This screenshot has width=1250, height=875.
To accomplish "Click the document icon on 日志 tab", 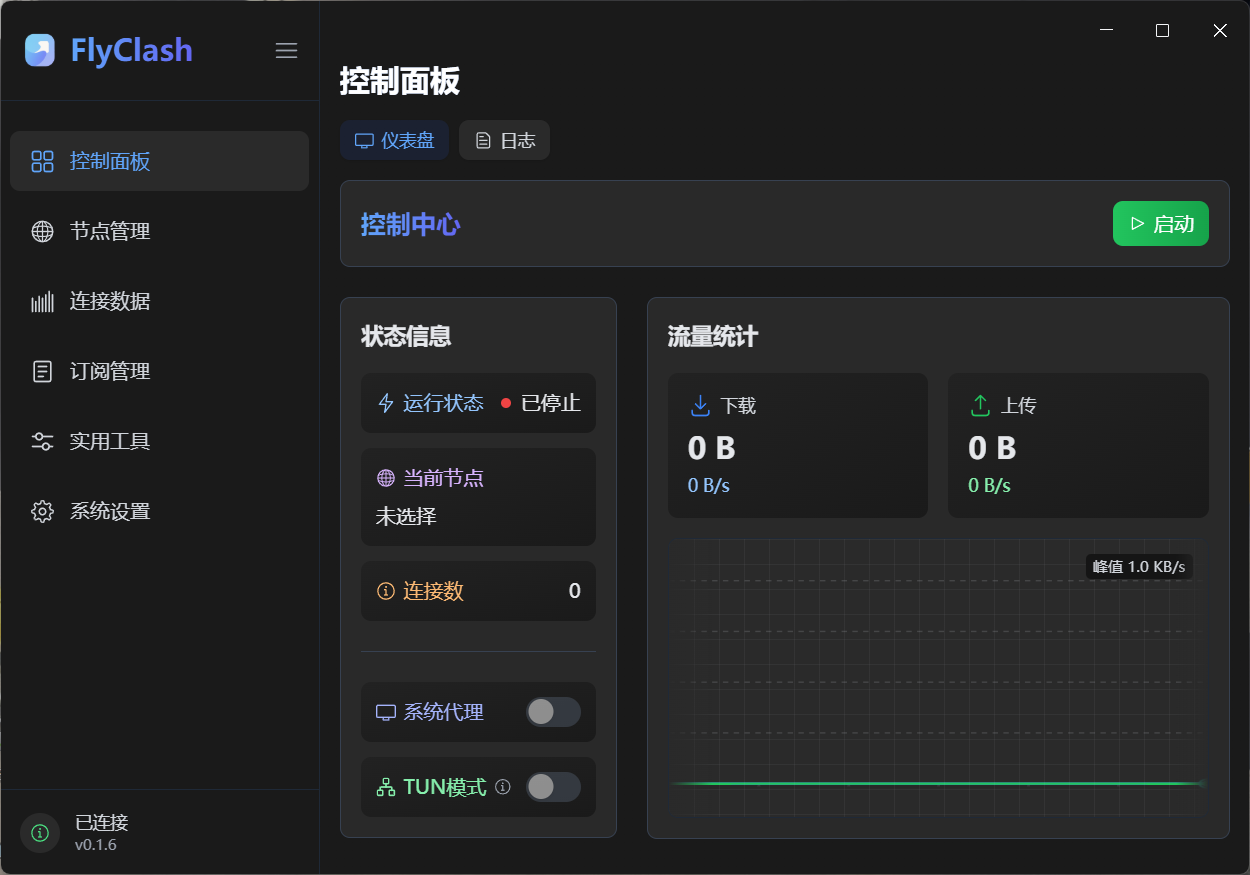I will 483,141.
